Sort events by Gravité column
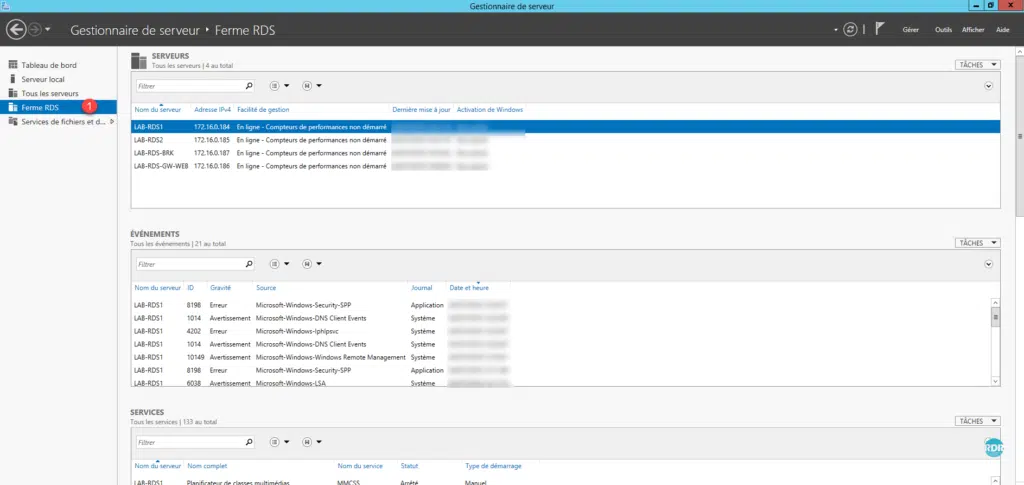Screen dimensions: 1024x485 tap(221, 287)
